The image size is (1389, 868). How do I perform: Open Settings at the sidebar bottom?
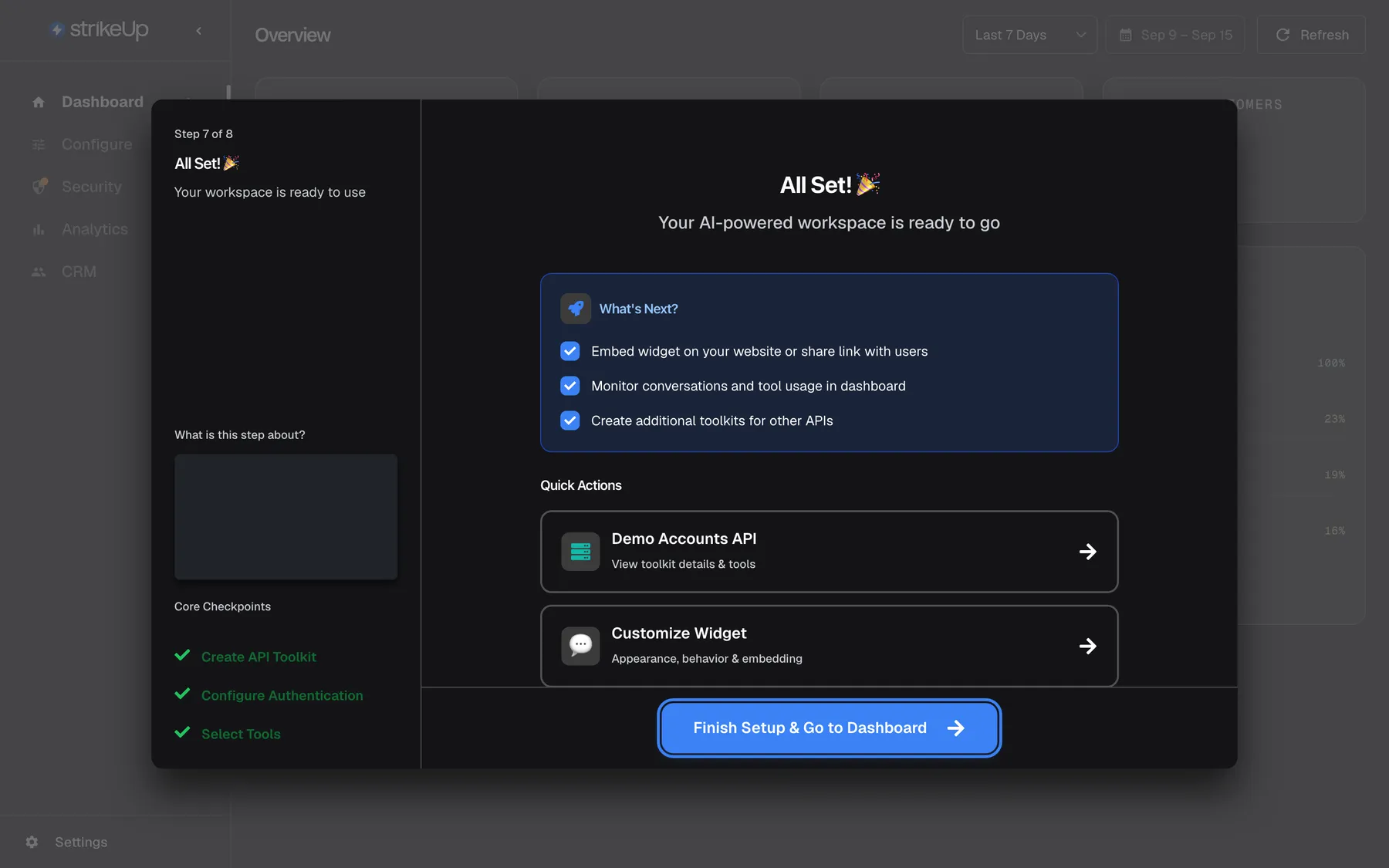pos(81,842)
